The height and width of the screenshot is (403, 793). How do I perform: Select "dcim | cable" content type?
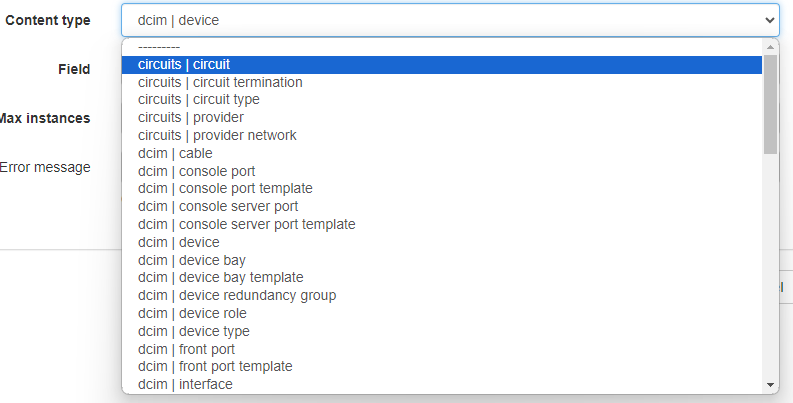pyautogui.click(x=175, y=153)
